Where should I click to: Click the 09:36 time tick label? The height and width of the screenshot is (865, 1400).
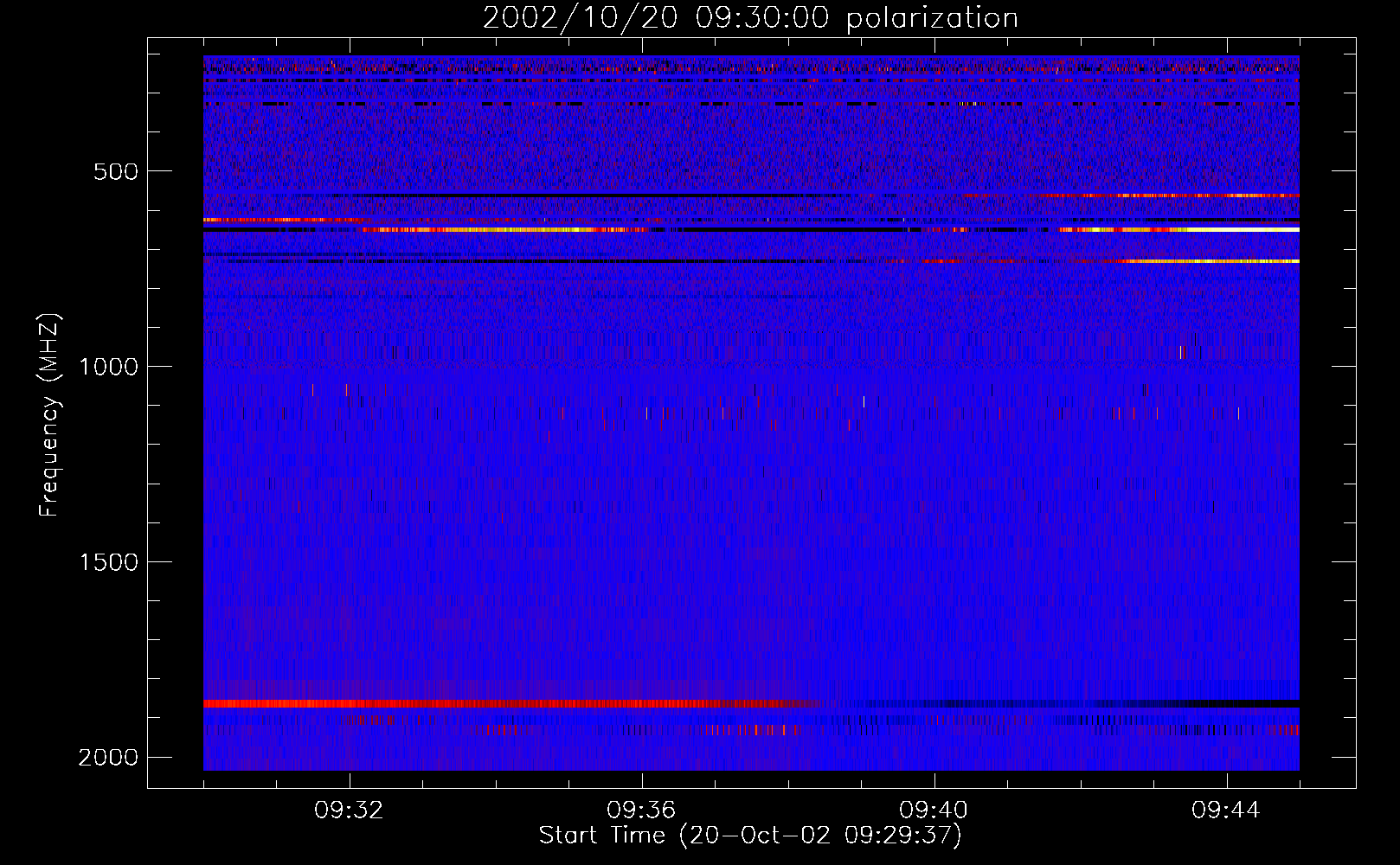tap(642, 811)
